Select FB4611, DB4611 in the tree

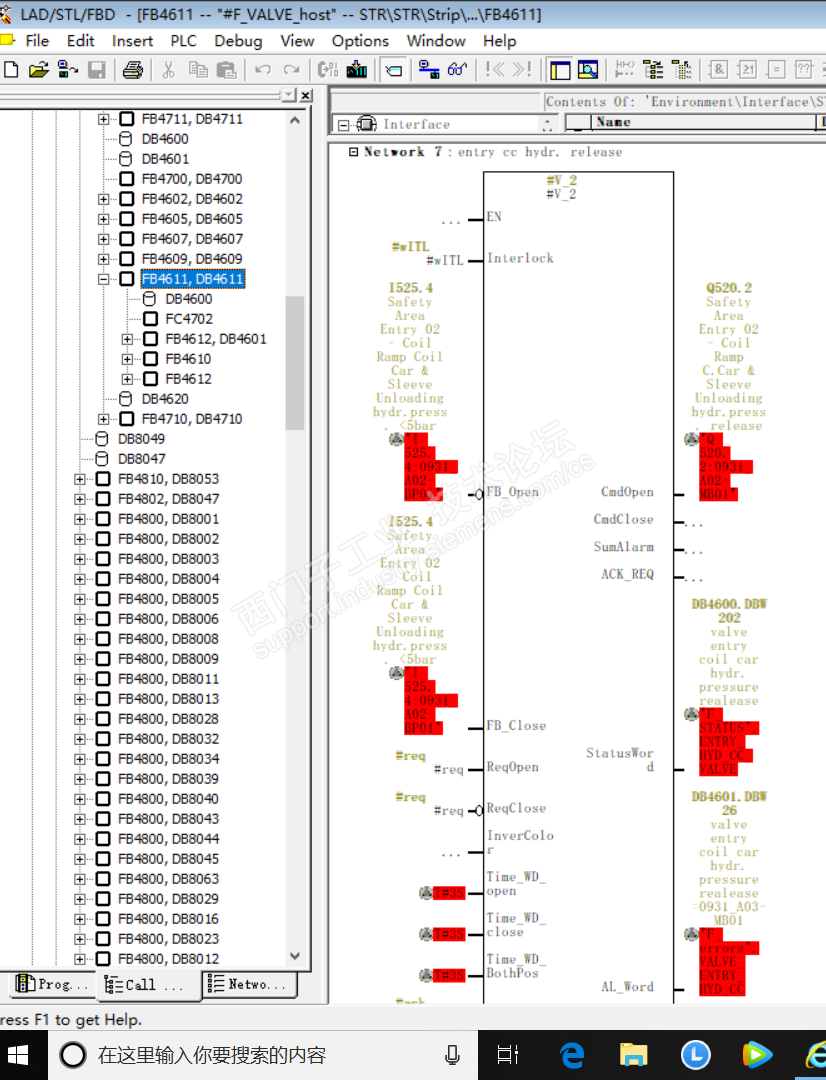click(x=192, y=279)
